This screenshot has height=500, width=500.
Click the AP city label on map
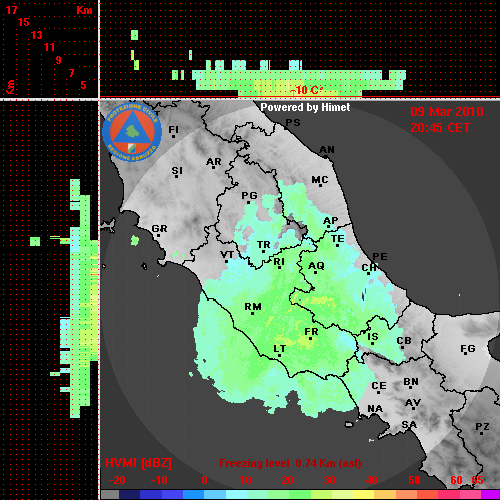(330, 221)
